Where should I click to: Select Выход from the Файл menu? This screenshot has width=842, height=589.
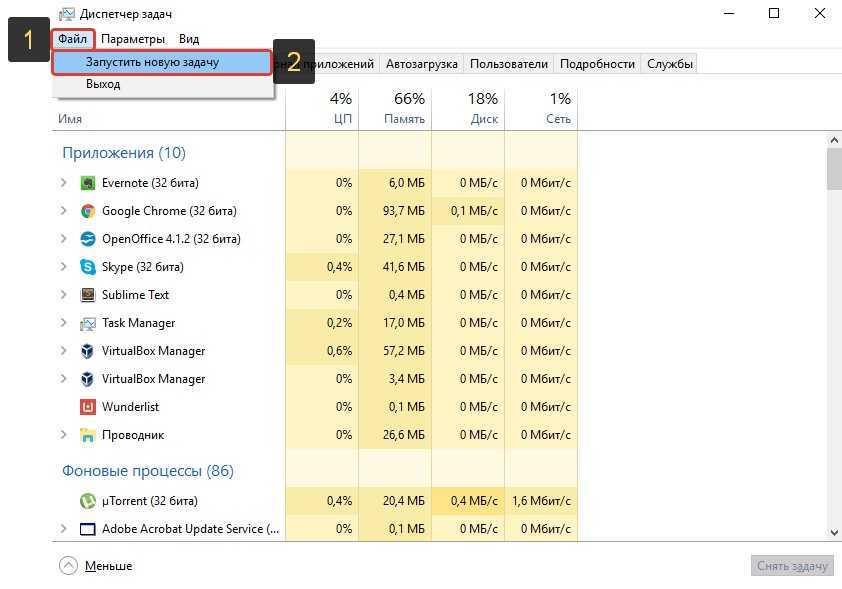click(x=103, y=85)
